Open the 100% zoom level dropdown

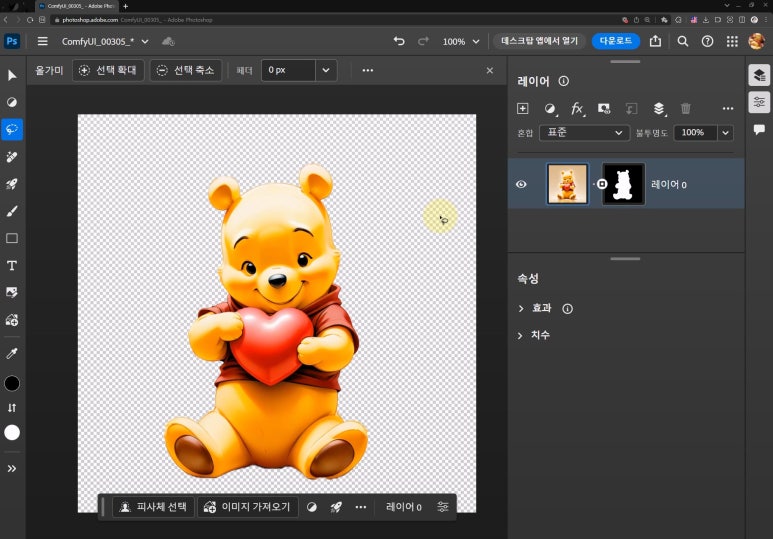point(461,41)
